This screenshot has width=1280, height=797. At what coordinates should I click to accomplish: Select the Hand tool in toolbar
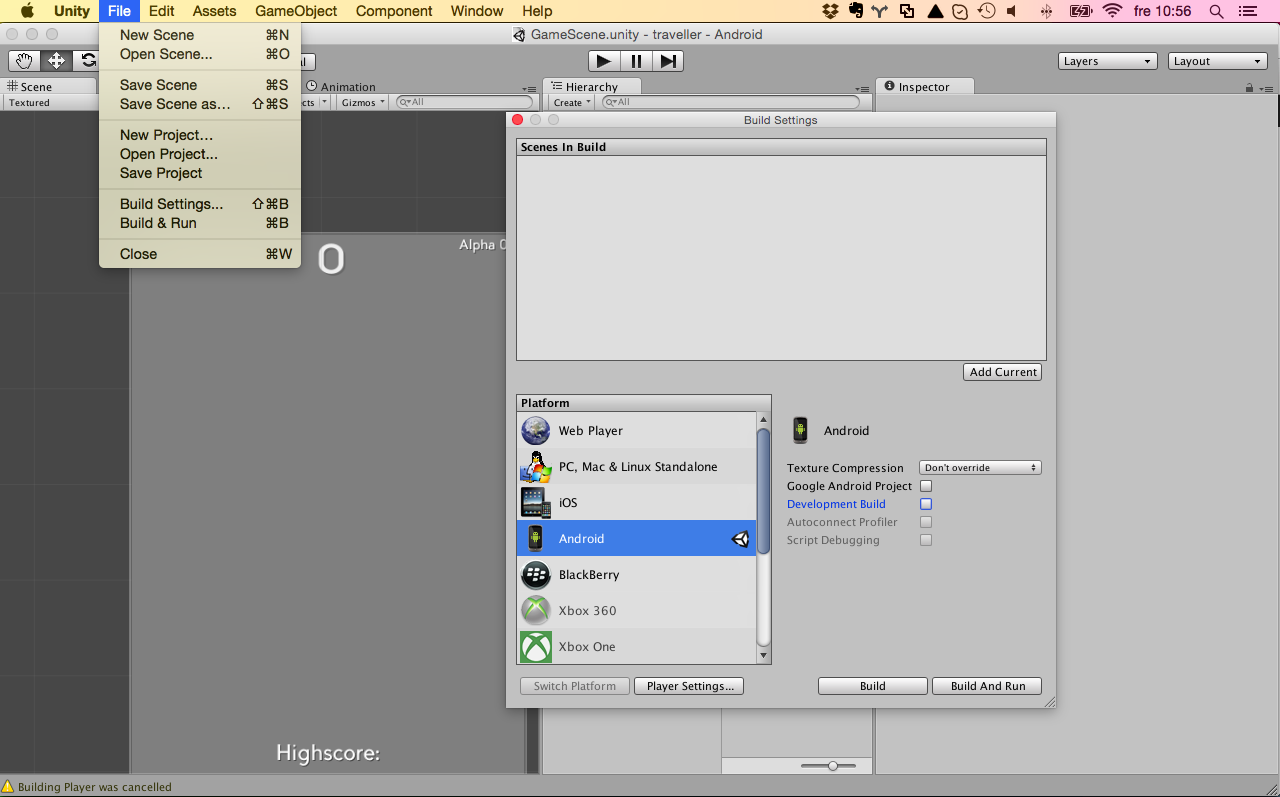pyautogui.click(x=24, y=61)
